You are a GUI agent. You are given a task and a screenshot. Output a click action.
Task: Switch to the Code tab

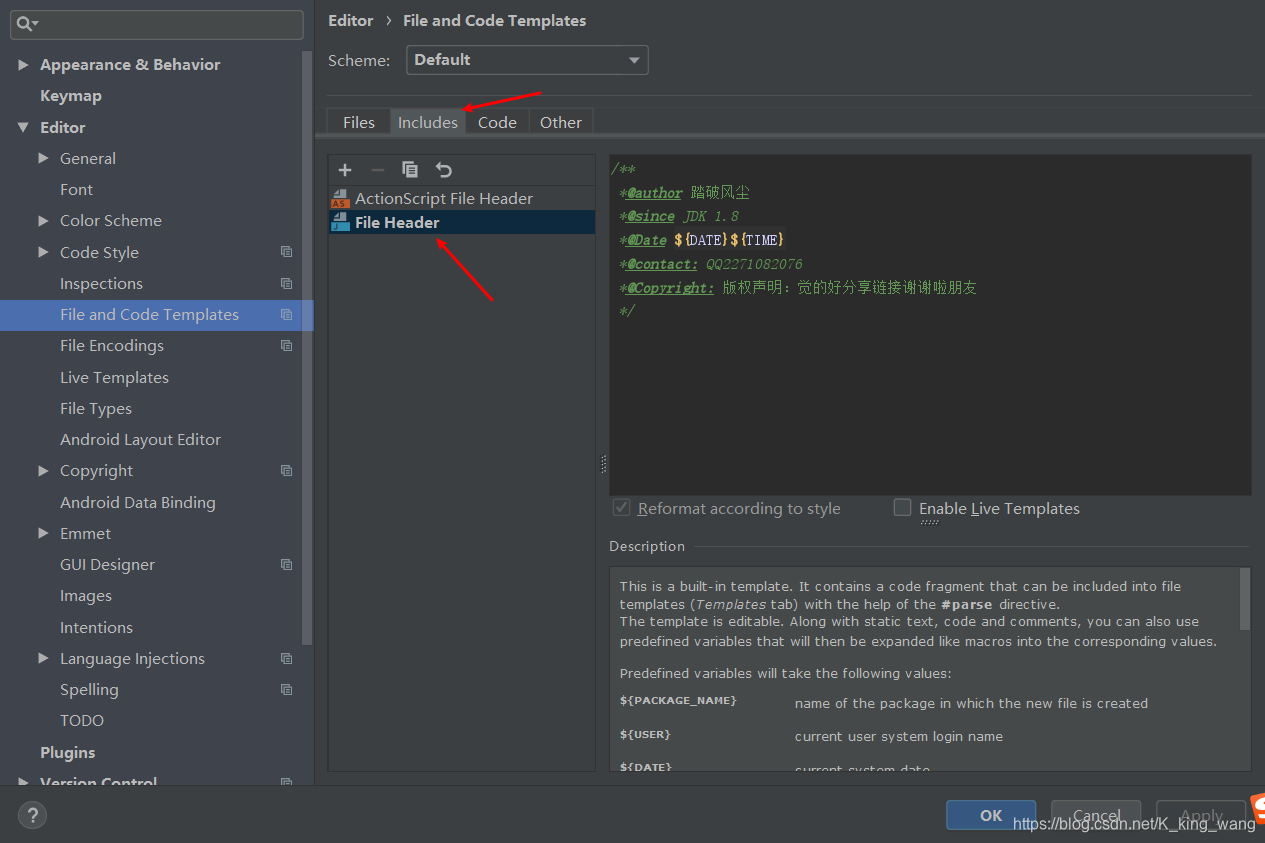(497, 122)
